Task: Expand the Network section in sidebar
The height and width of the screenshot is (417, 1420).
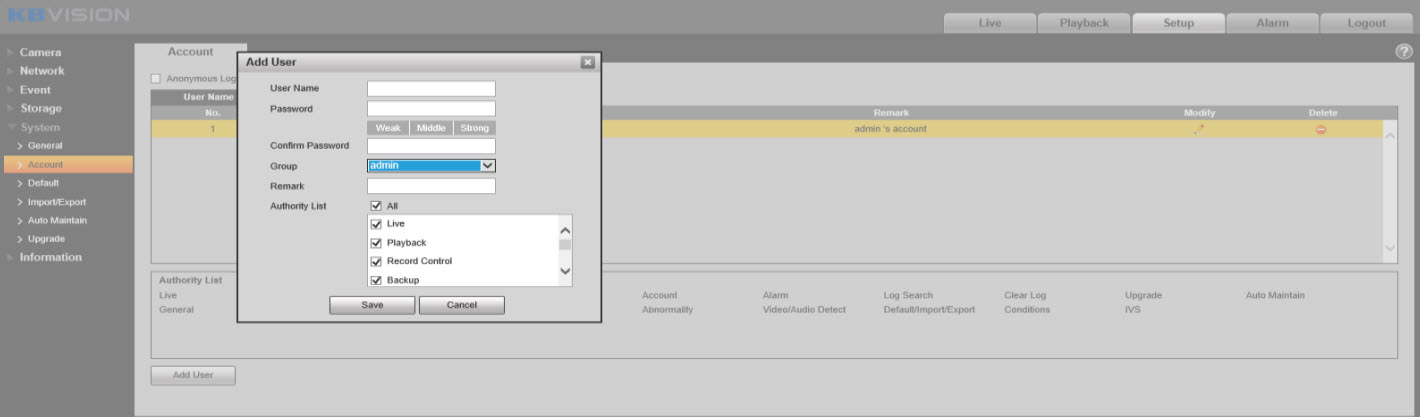Action: pos(42,71)
